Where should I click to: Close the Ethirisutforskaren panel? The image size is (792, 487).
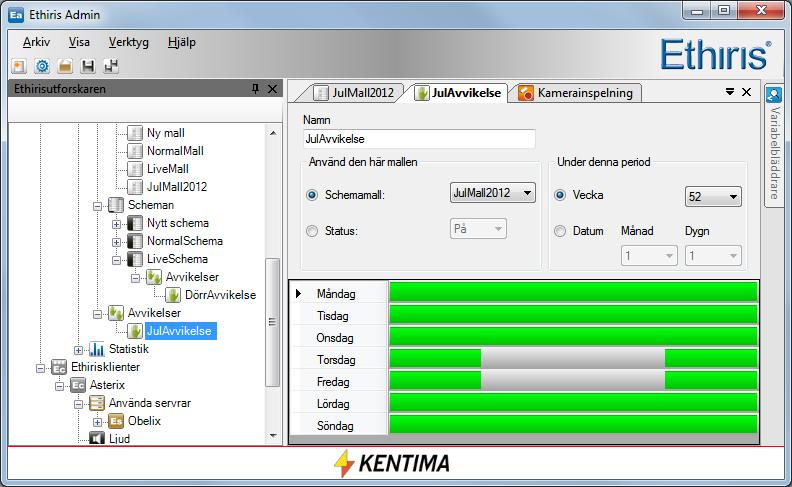click(x=272, y=89)
